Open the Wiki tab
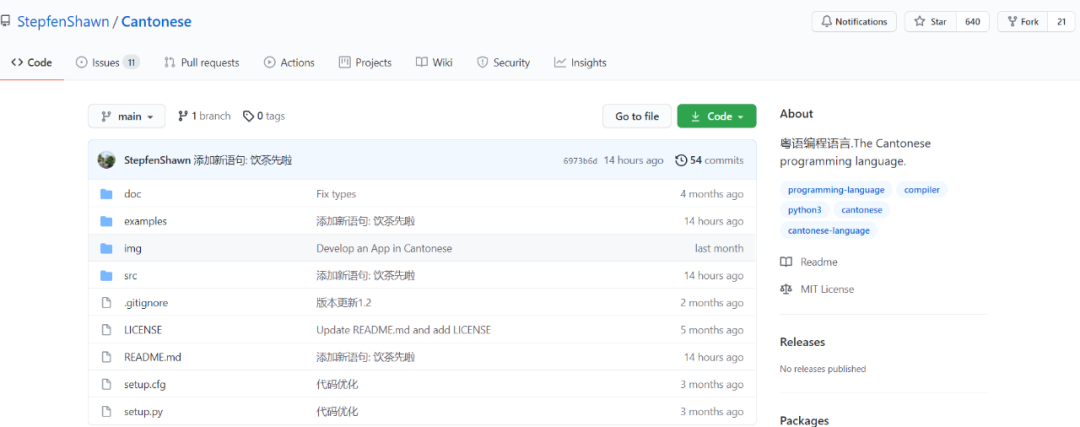Image resolution: width=1080 pixels, height=427 pixels. pos(434,63)
